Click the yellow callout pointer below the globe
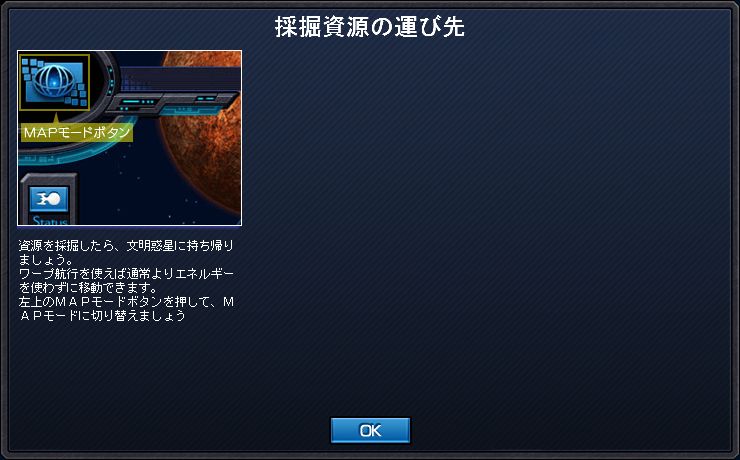The width and height of the screenshot is (740, 460). (x=55, y=118)
